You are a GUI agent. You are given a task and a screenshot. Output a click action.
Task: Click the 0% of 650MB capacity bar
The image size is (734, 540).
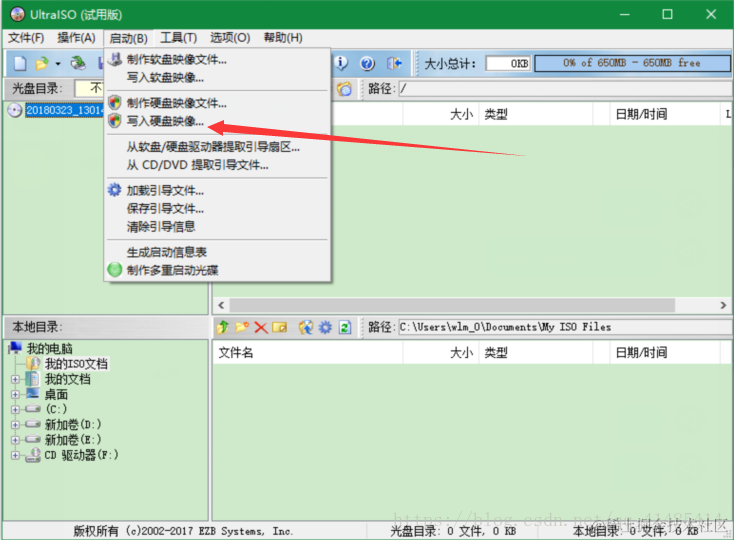(632, 63)
